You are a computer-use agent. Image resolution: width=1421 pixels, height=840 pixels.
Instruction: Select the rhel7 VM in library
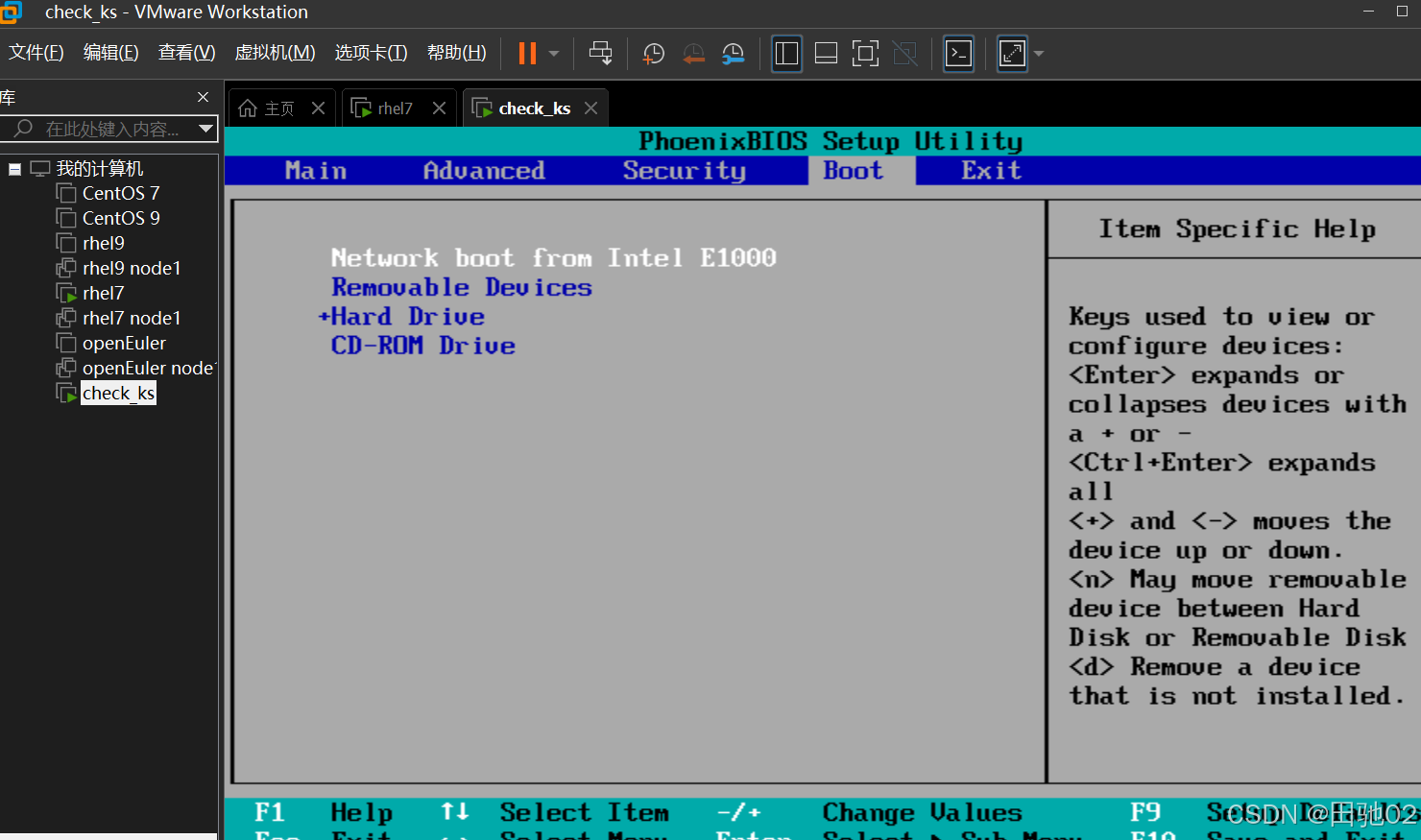click(103, 293)
